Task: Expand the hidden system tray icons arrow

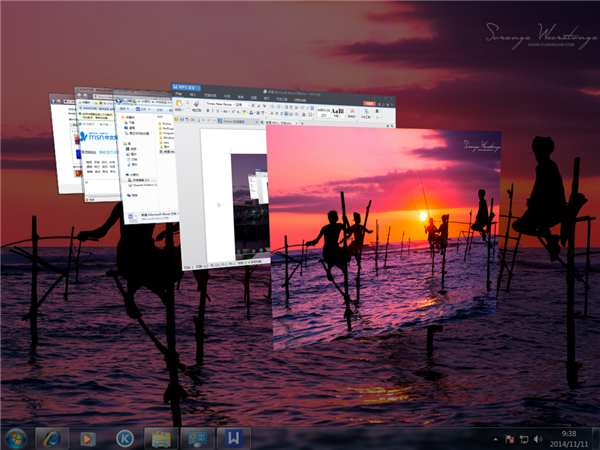Action: pos(494,438)
